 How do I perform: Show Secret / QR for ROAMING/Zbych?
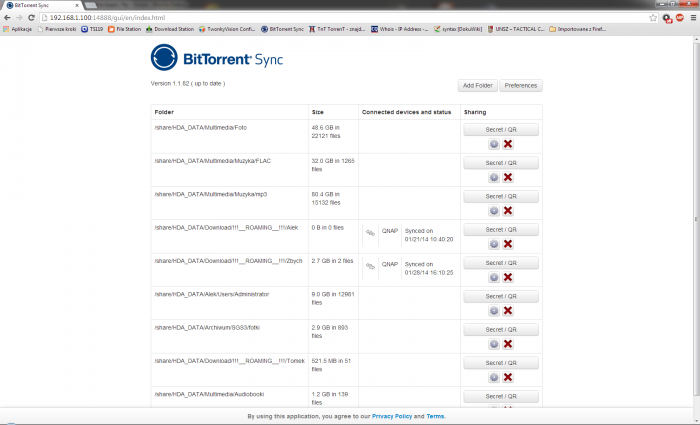coord(501,263)
